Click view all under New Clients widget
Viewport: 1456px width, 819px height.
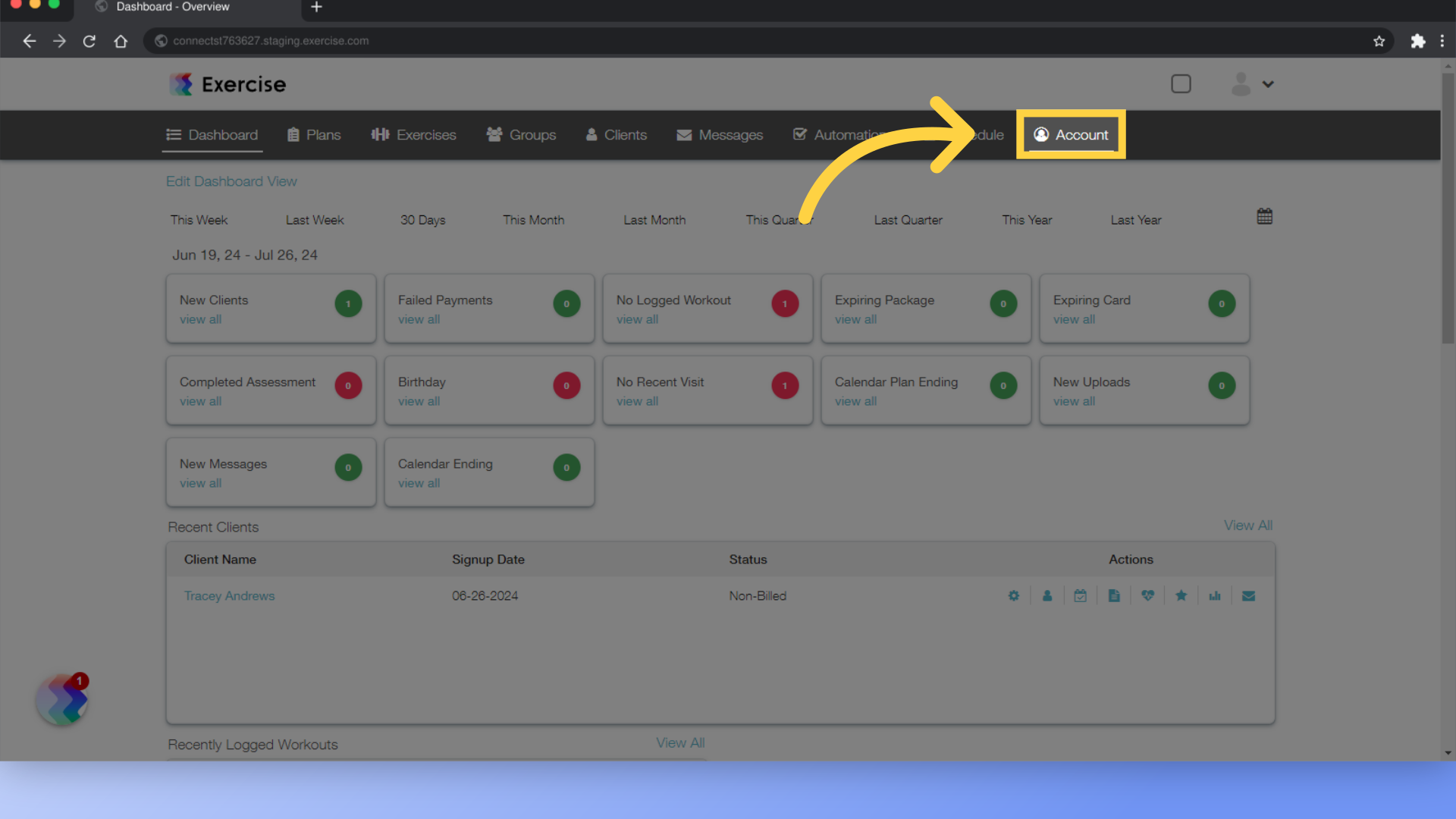coord(201,319)
